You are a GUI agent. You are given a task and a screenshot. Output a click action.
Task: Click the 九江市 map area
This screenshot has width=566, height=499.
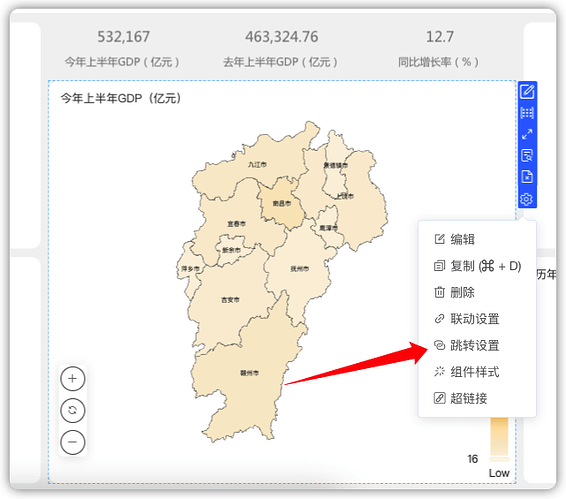pyautogui.click(x=257, y=165)
